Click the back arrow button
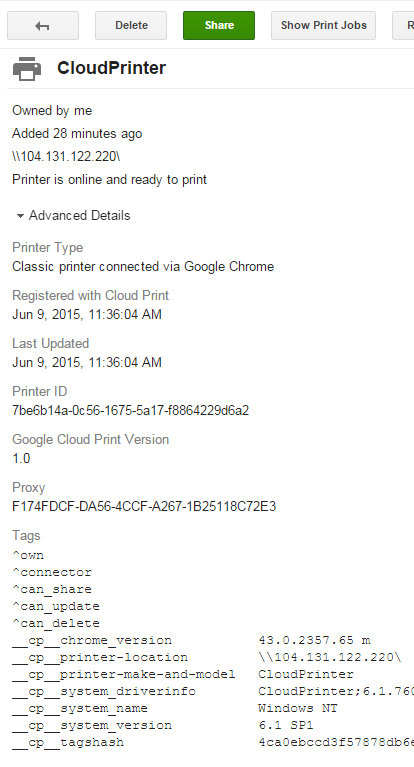The height and width of the screenshot is (767, 414). tap(43, 25)
